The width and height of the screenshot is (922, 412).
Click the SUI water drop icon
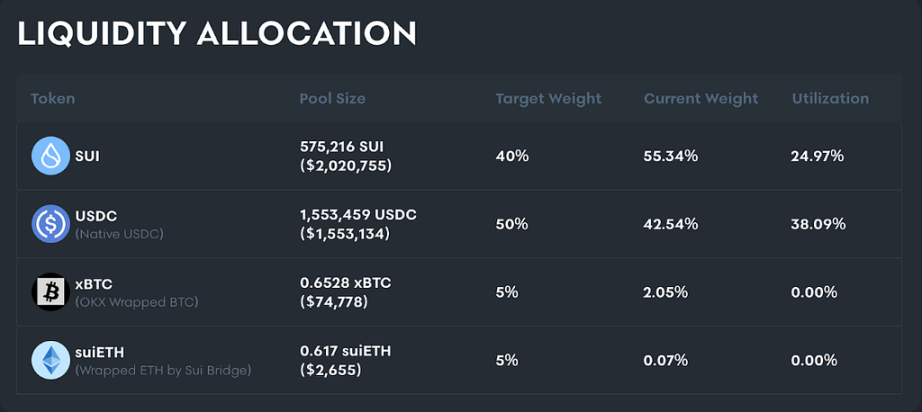tap(49, 156)
